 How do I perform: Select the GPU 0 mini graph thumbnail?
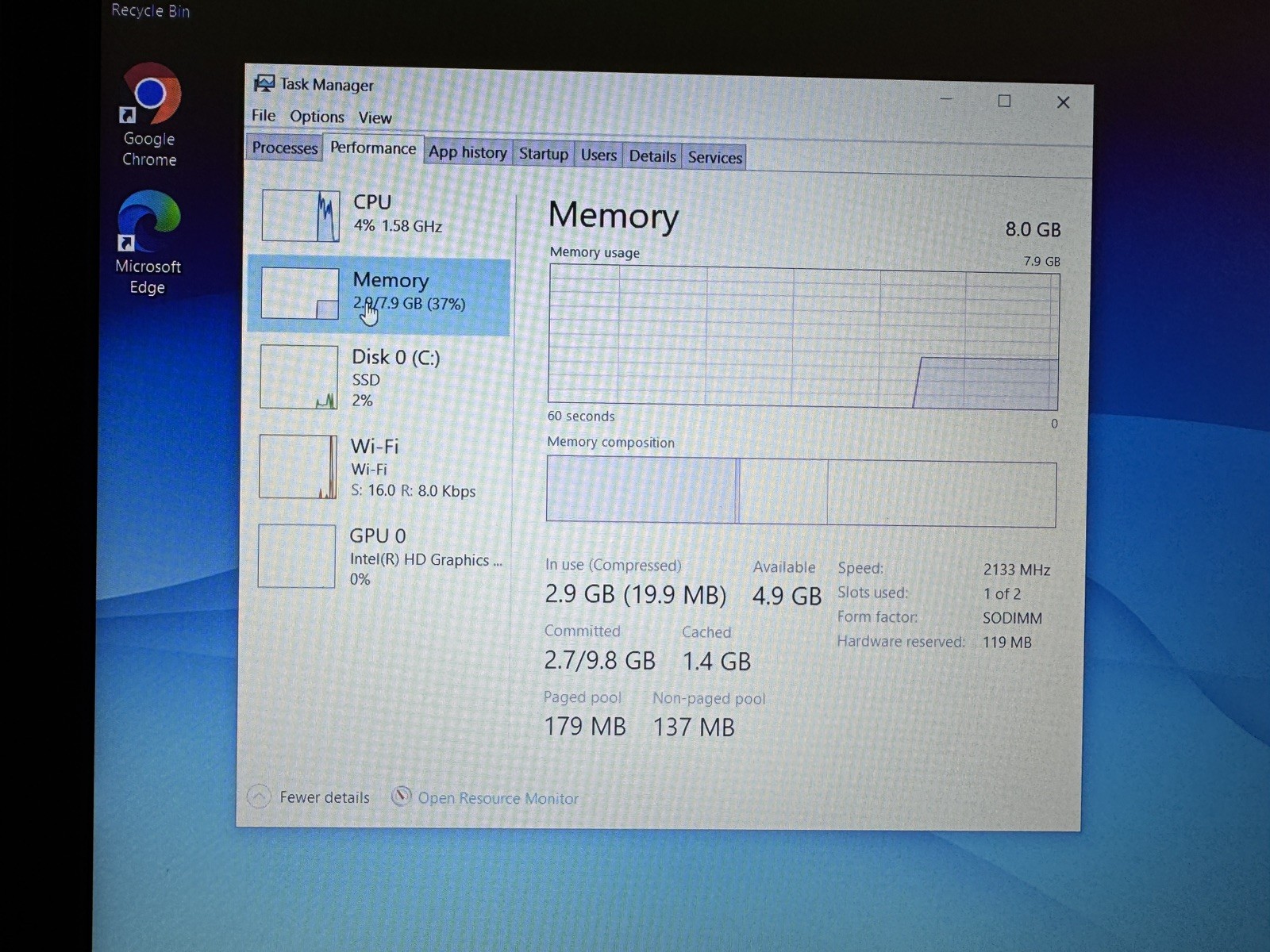point(297,556)
